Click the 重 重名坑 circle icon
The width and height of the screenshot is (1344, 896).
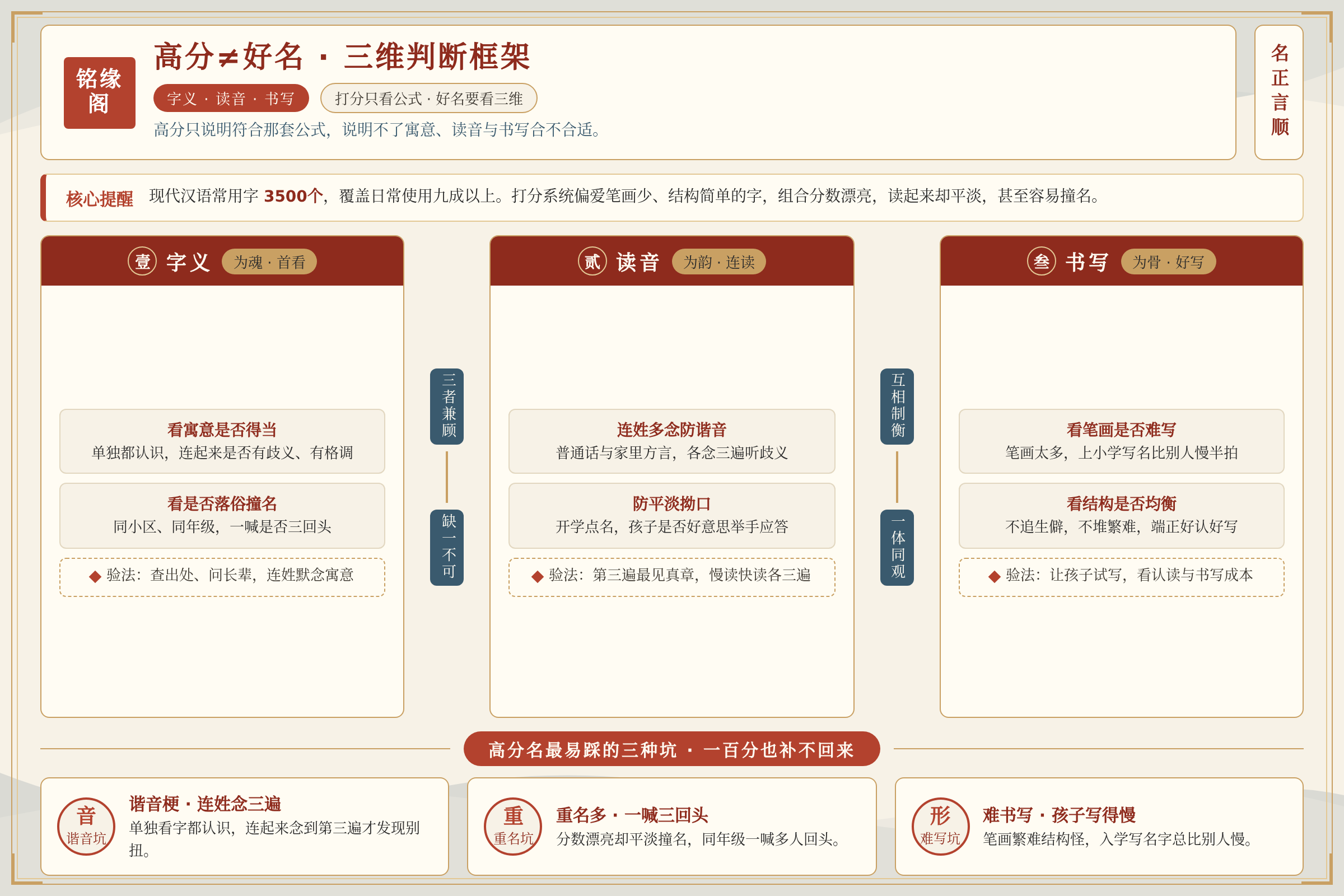(513, 827)
